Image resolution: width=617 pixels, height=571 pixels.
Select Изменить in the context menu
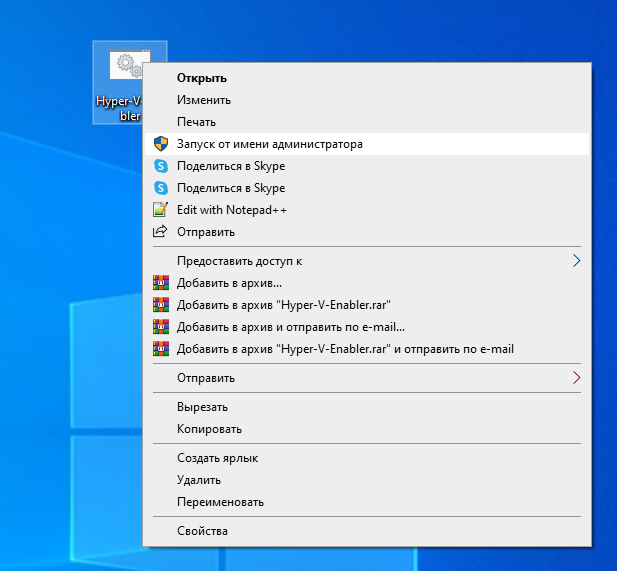(x=204, y=100)
